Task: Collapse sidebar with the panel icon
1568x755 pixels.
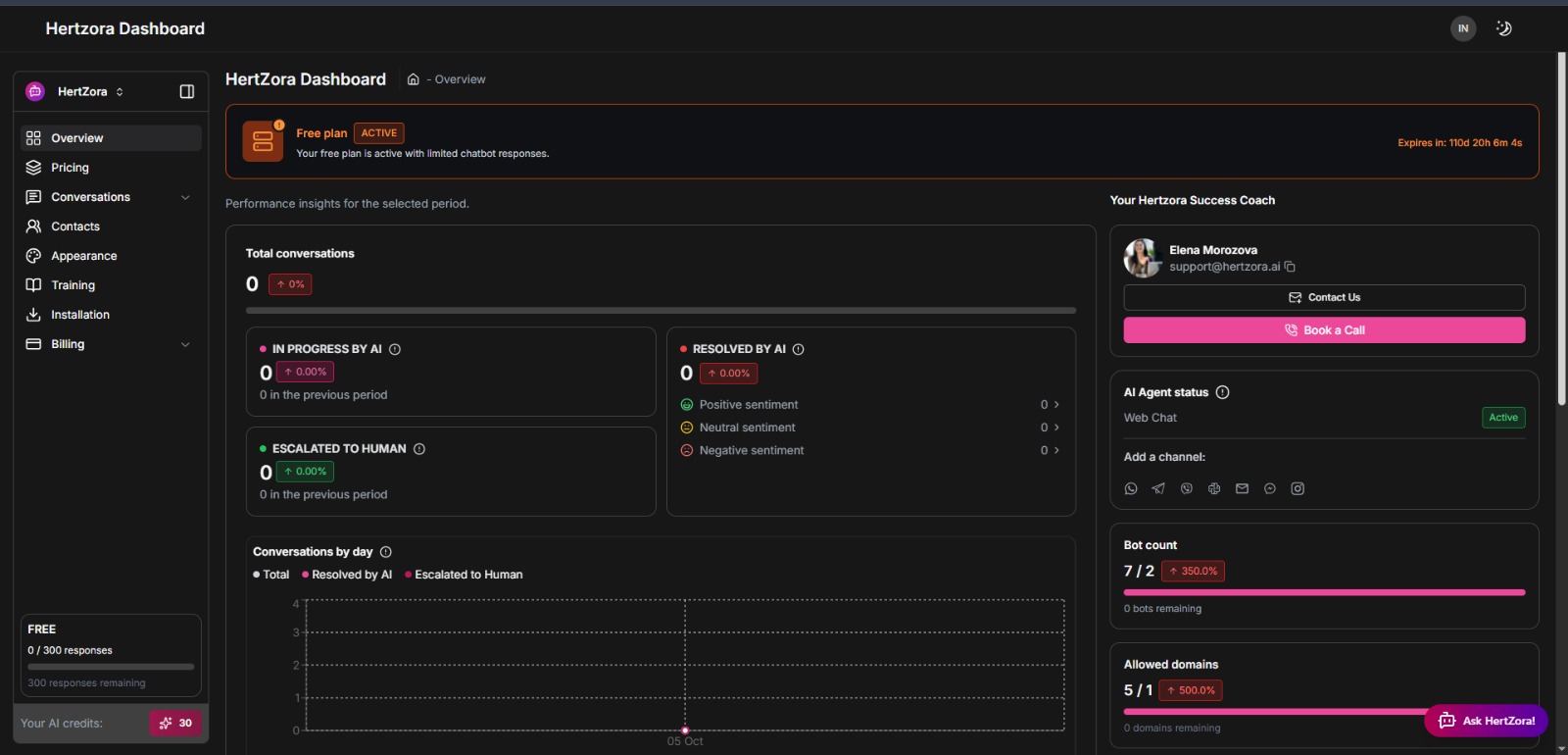Action: click(187, 91)
